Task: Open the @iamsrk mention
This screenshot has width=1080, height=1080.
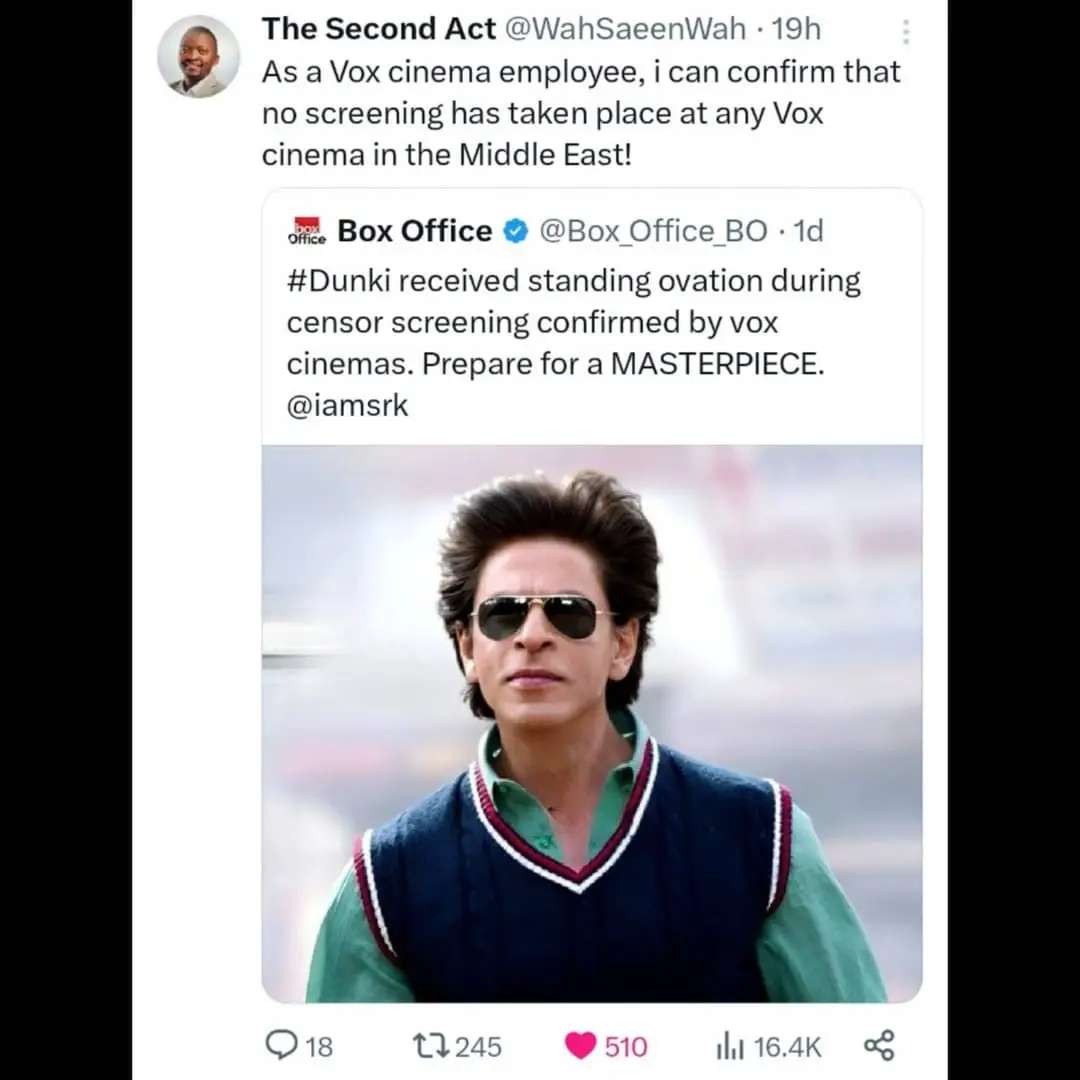Action: 347,405
